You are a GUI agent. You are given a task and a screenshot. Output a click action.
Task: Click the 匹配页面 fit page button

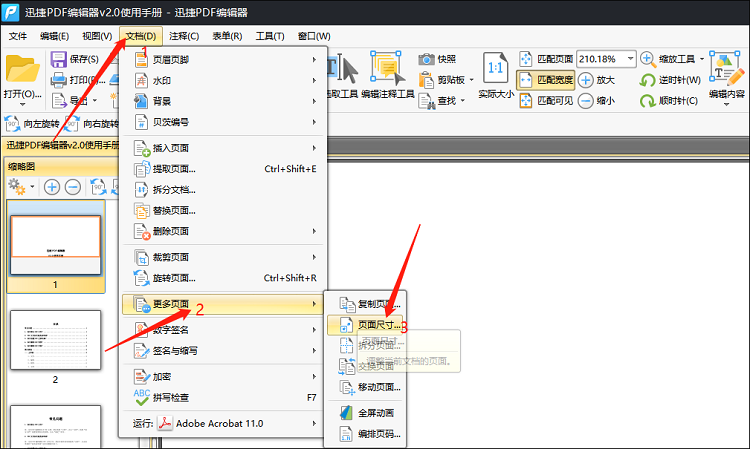tap(546, 59)
